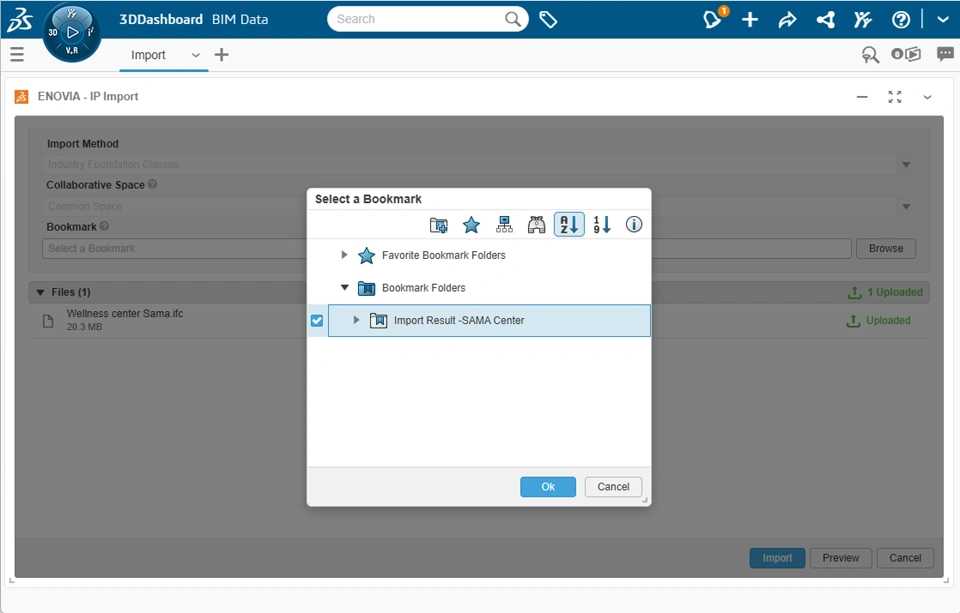Click the Browse button
Screen dimensions: 960x613
click(x=886, y=248)
